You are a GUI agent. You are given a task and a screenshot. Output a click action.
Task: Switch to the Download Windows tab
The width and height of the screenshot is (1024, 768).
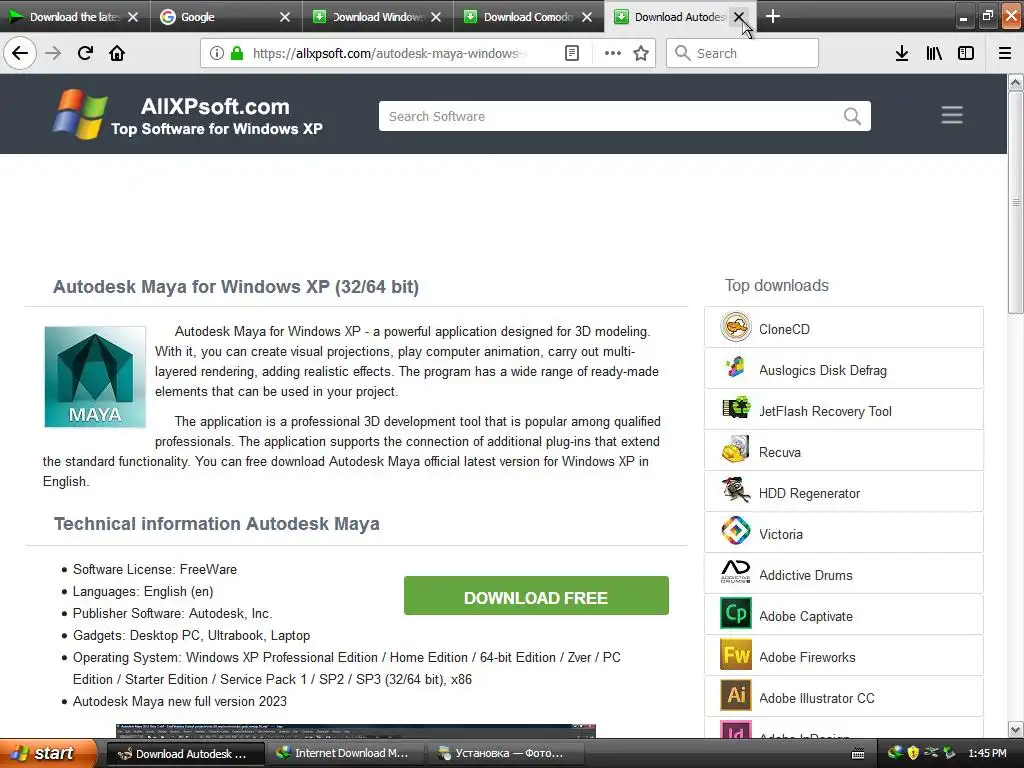coord(376,16)
